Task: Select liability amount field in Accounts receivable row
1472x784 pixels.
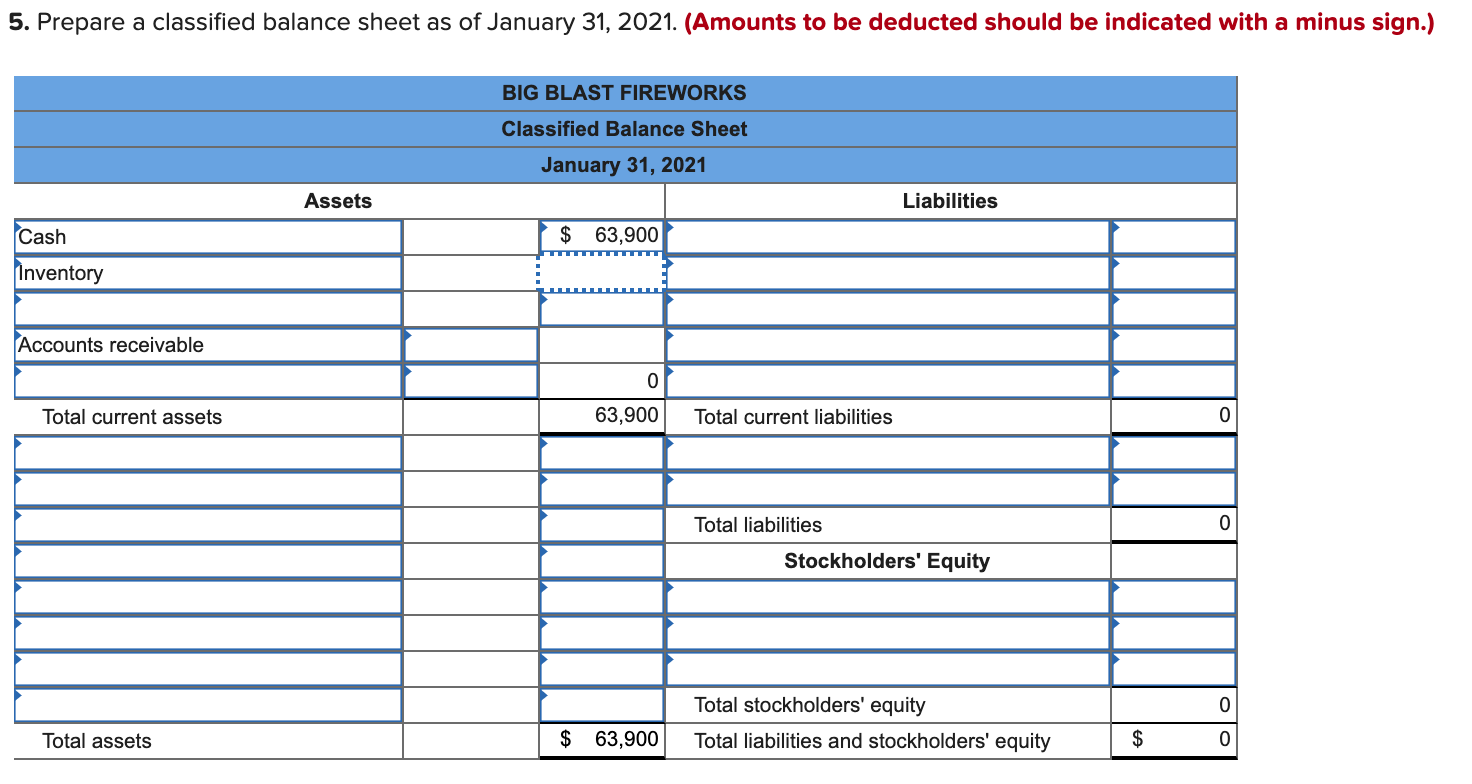Action: pyautogui.click(x=1174, y=345)
